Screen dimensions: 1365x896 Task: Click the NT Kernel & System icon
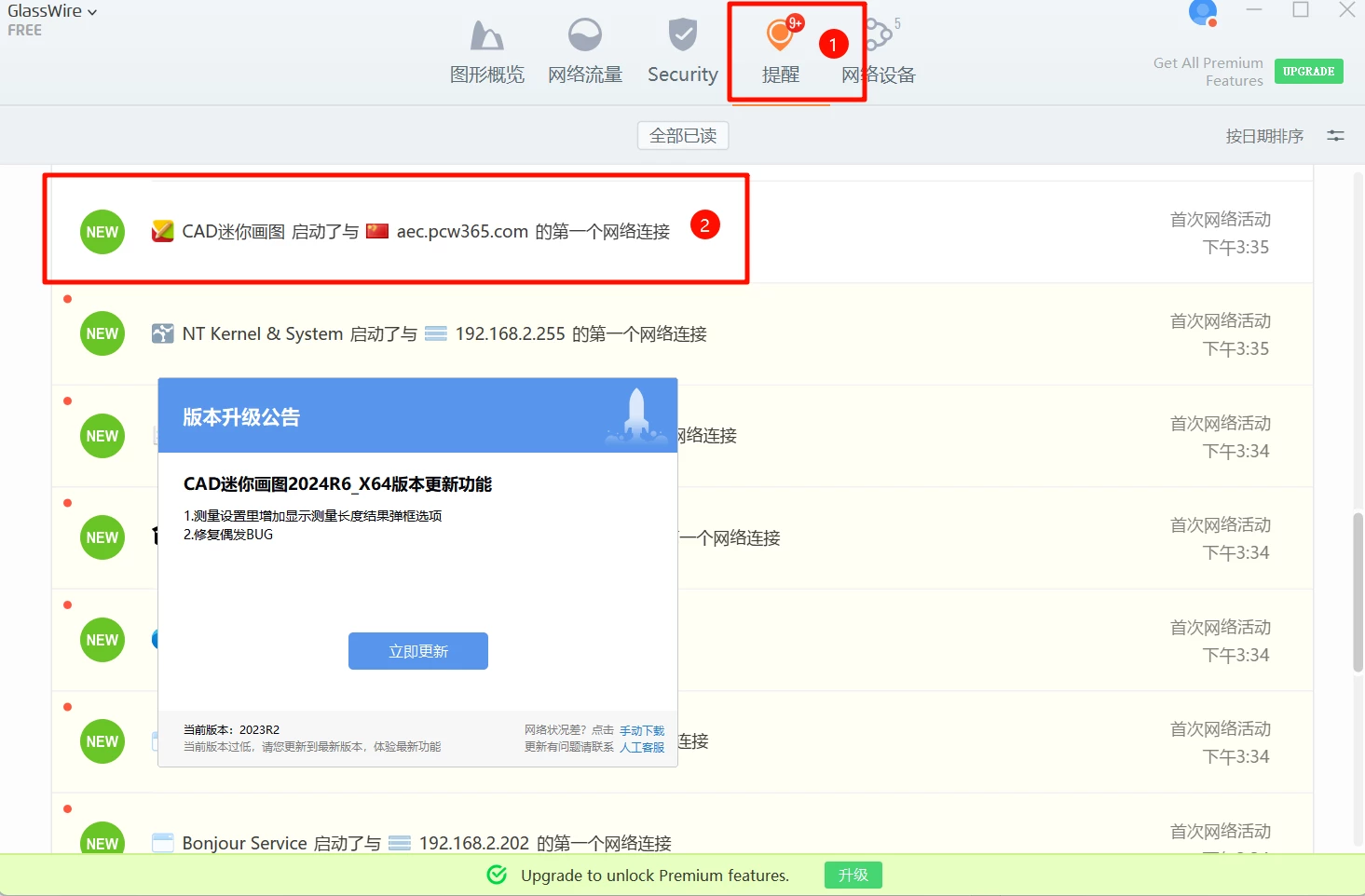pyautogui.click(x=163, y=333)
